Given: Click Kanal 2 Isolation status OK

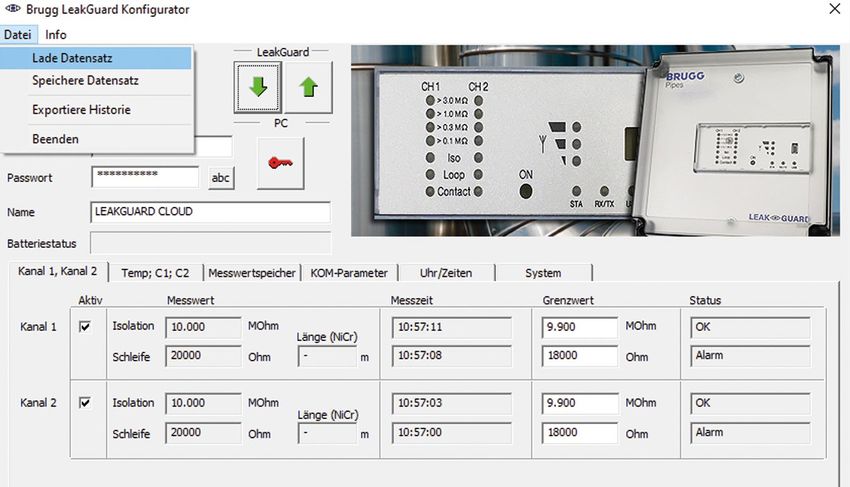Looking at the screenshot, I should click(750, 403).
